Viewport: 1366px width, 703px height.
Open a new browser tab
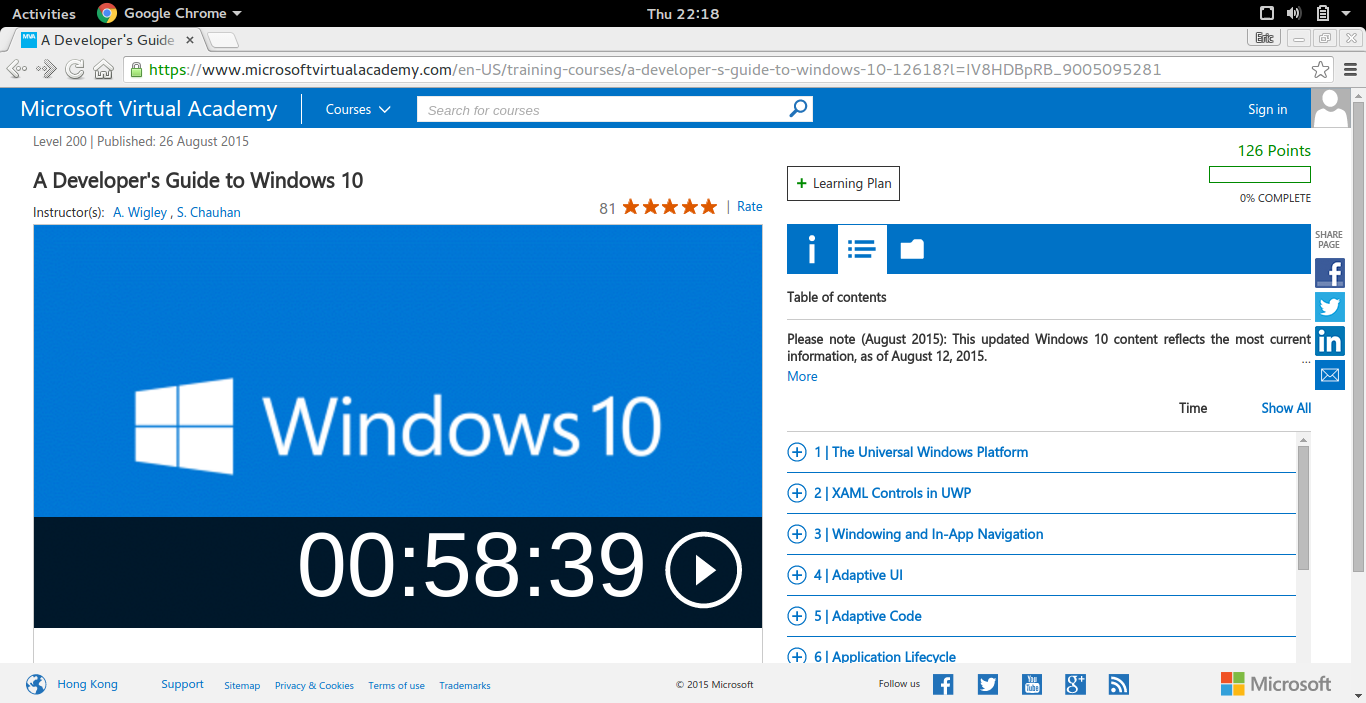pos(222,40)
